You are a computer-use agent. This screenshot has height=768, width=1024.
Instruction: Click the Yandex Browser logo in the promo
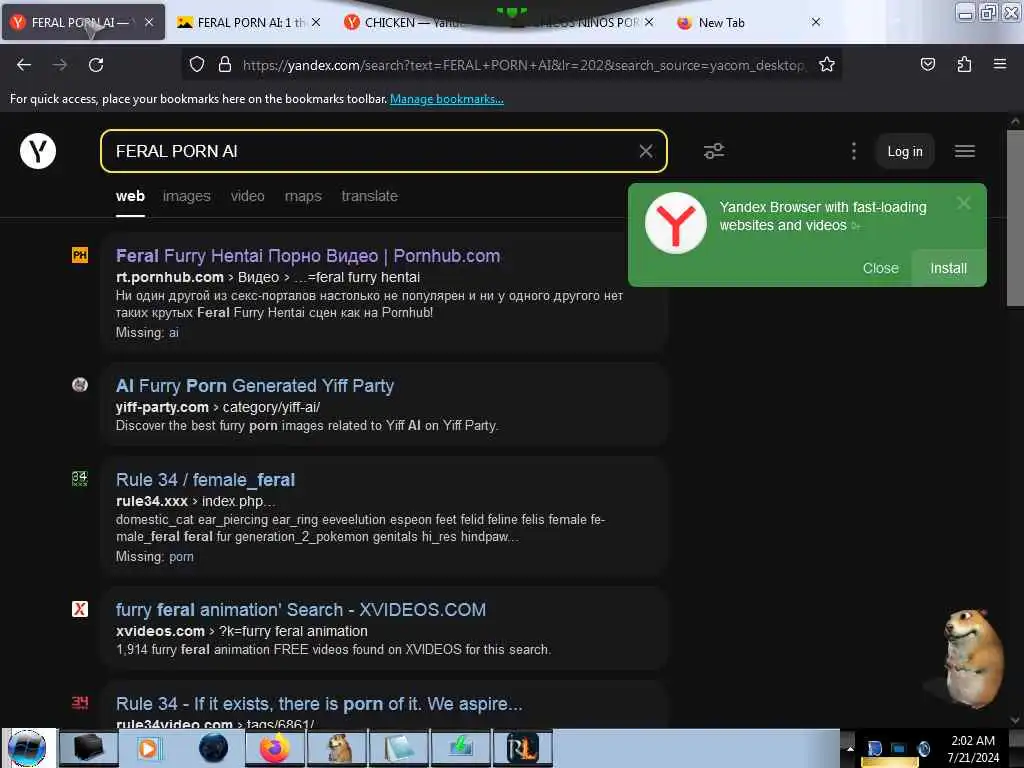point(675,223)
